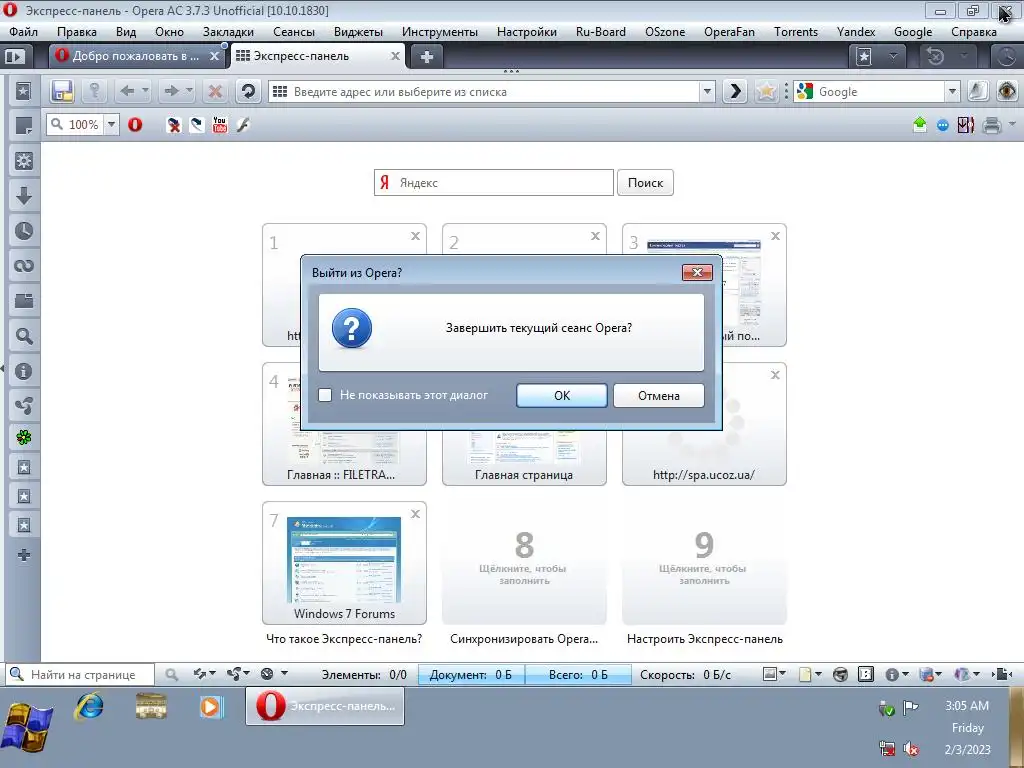This screenshot has width=1024, height=768.
Task: Click the Яндекс search input field
Action: (494, 183)
